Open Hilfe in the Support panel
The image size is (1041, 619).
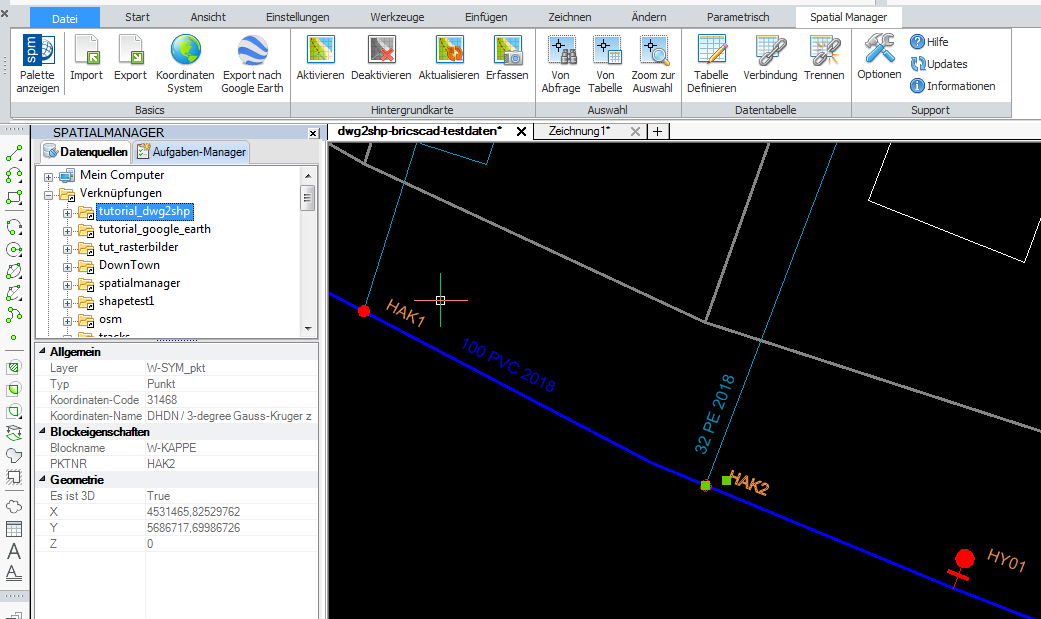(930, 41)
